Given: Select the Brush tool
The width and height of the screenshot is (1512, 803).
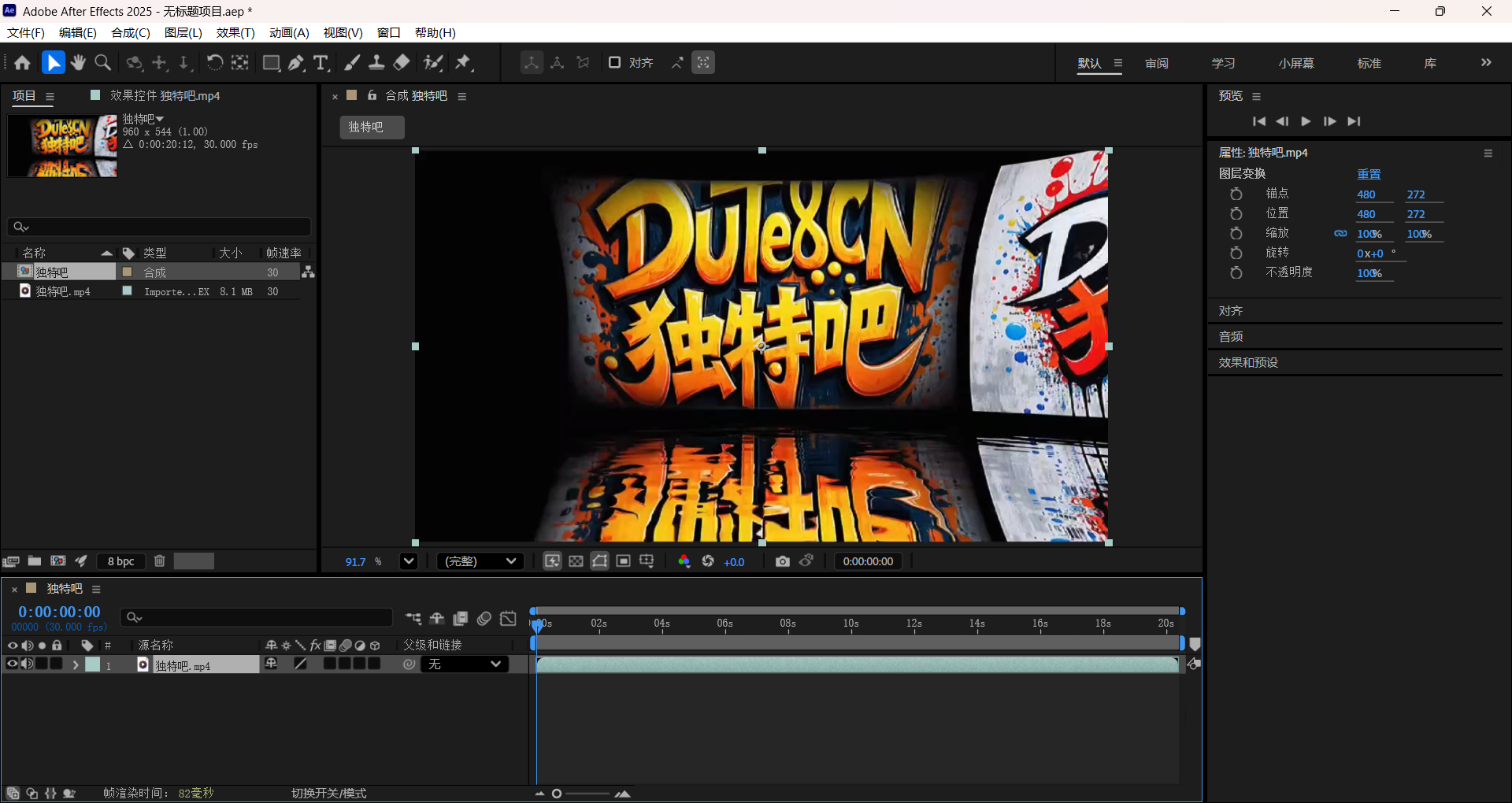Looking at the screenshot, I should (352, 63).
